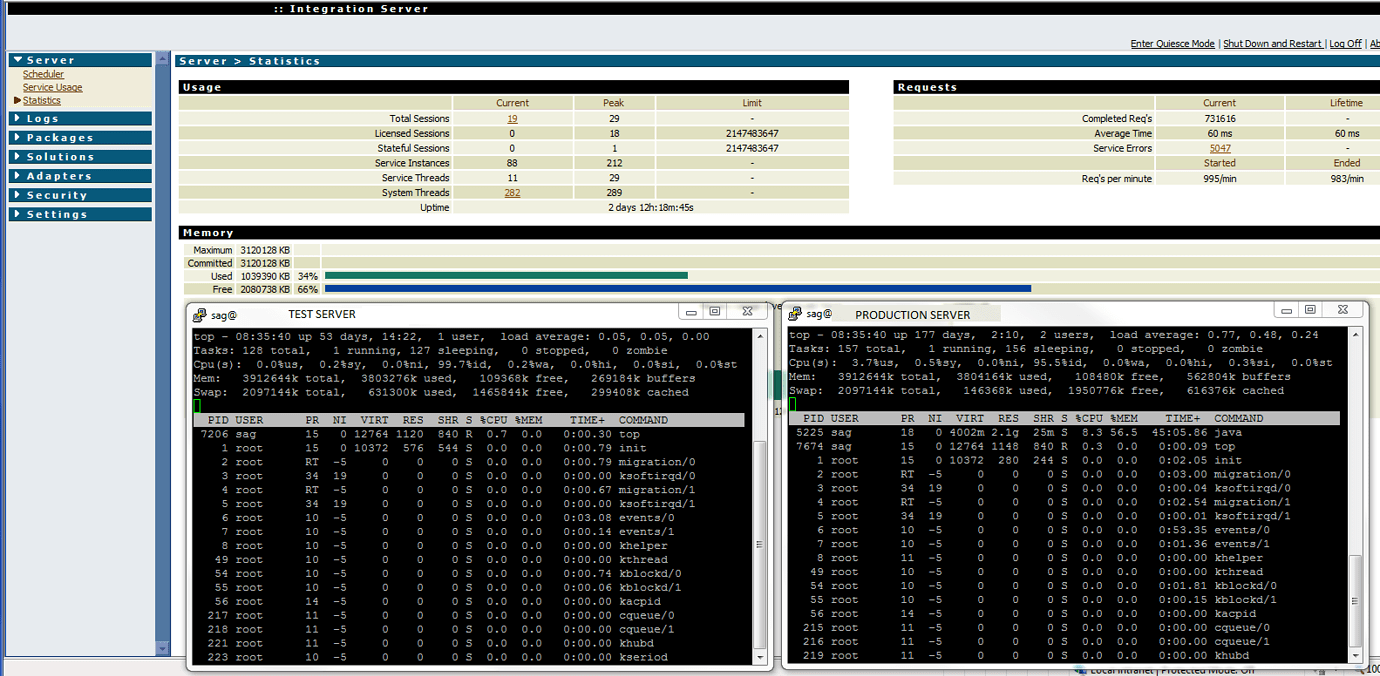Select the Ended rate 983/min

(x=1346, y=179)
